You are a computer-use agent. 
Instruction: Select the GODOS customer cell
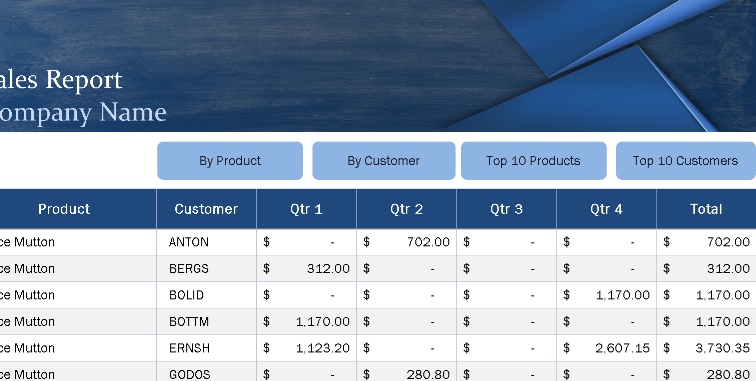(206, 372)
